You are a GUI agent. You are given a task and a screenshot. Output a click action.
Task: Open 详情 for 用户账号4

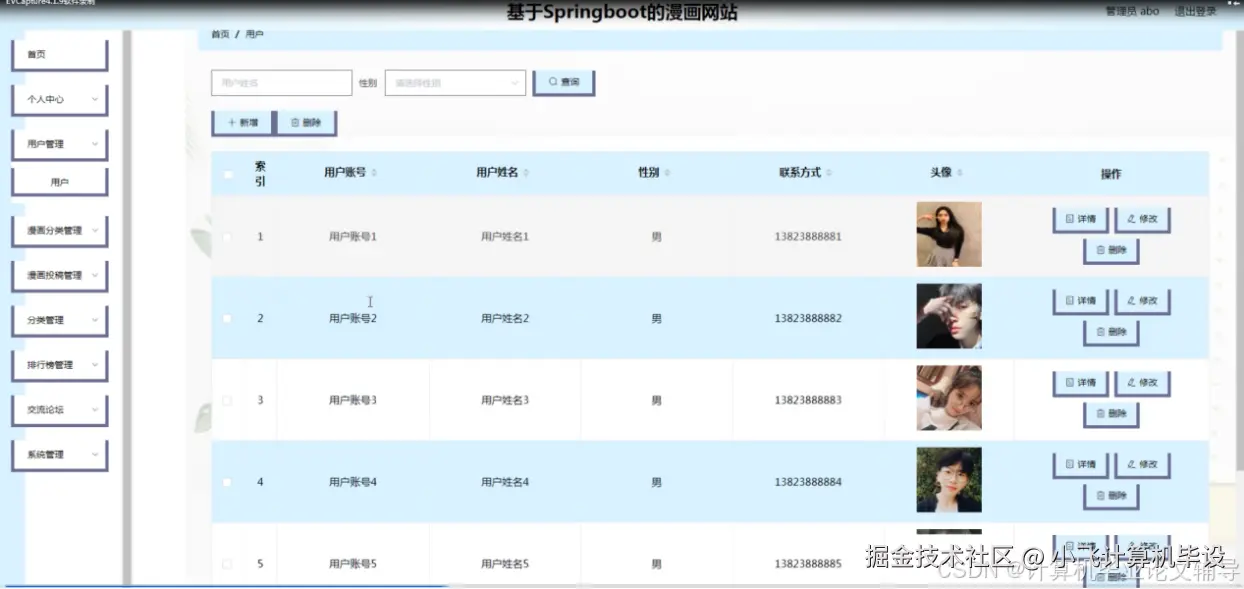pos(1081,464)
